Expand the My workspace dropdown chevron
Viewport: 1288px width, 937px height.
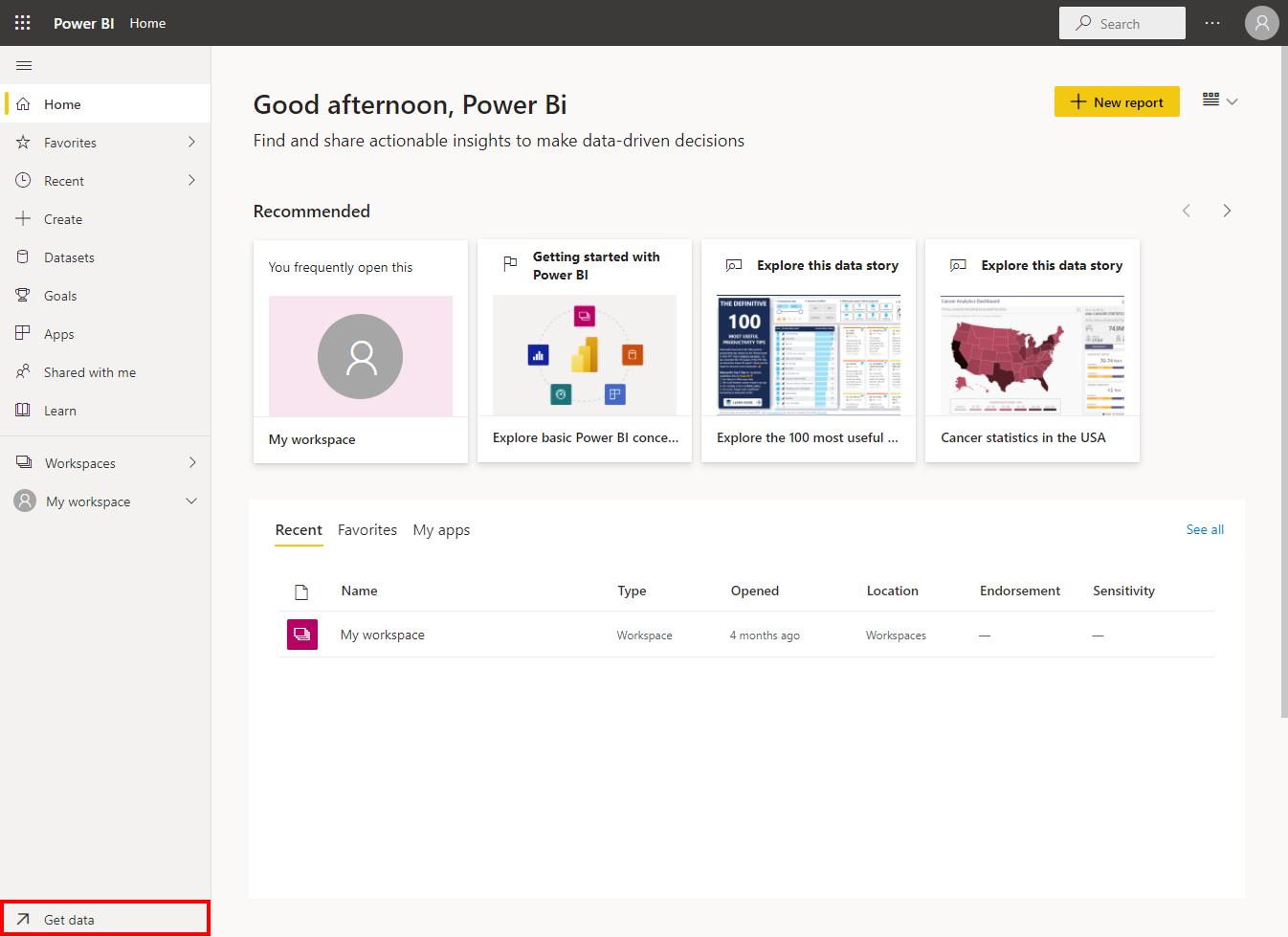click(191, 502)
